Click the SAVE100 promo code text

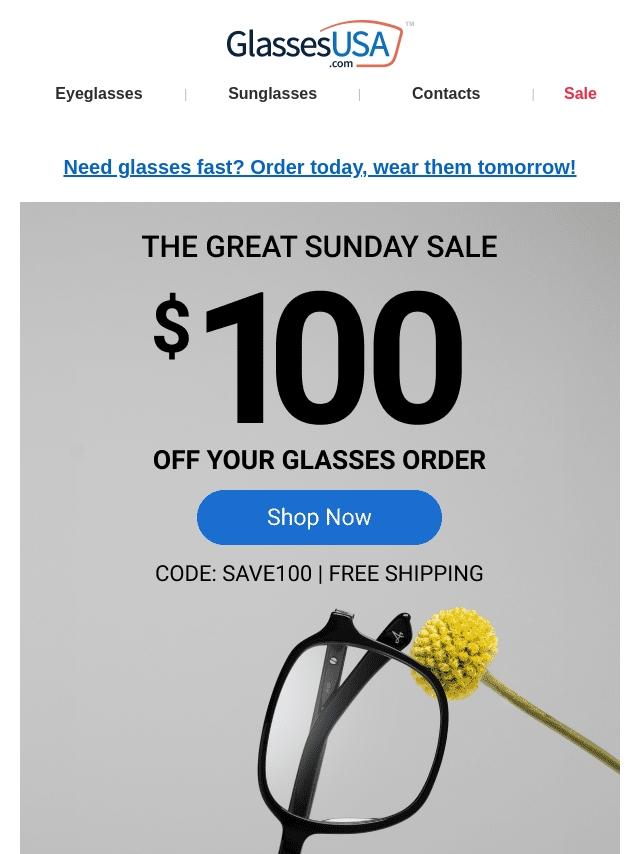coord(267,574)
